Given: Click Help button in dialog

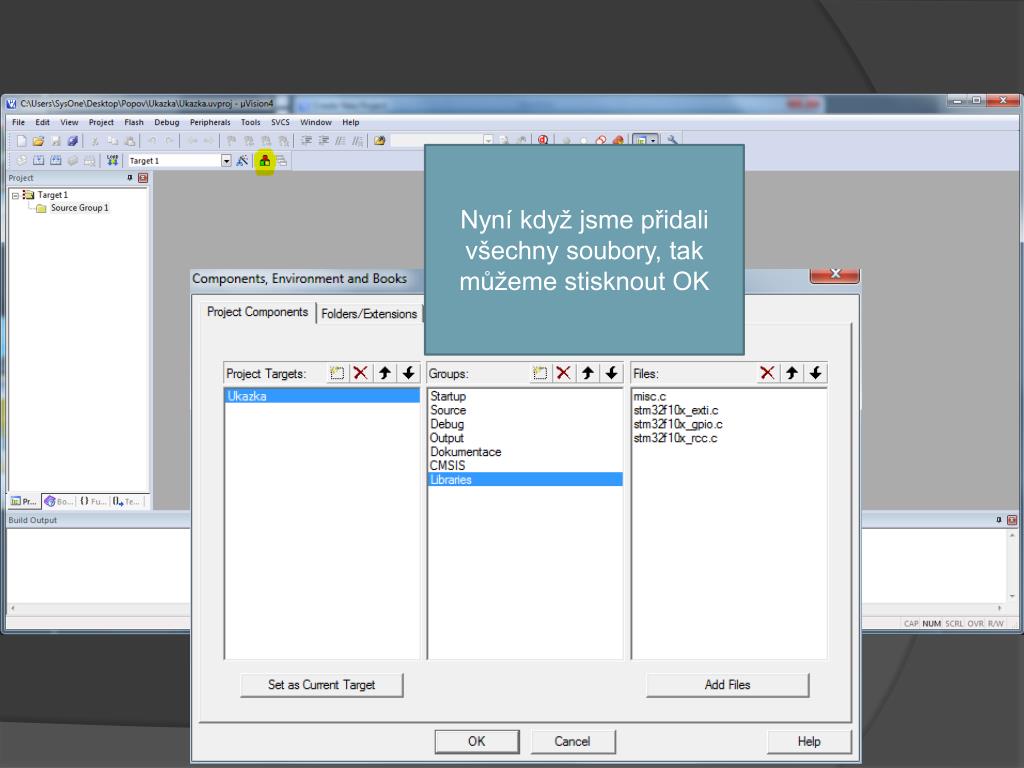Looking at the screenshot, I should point(809,741).
